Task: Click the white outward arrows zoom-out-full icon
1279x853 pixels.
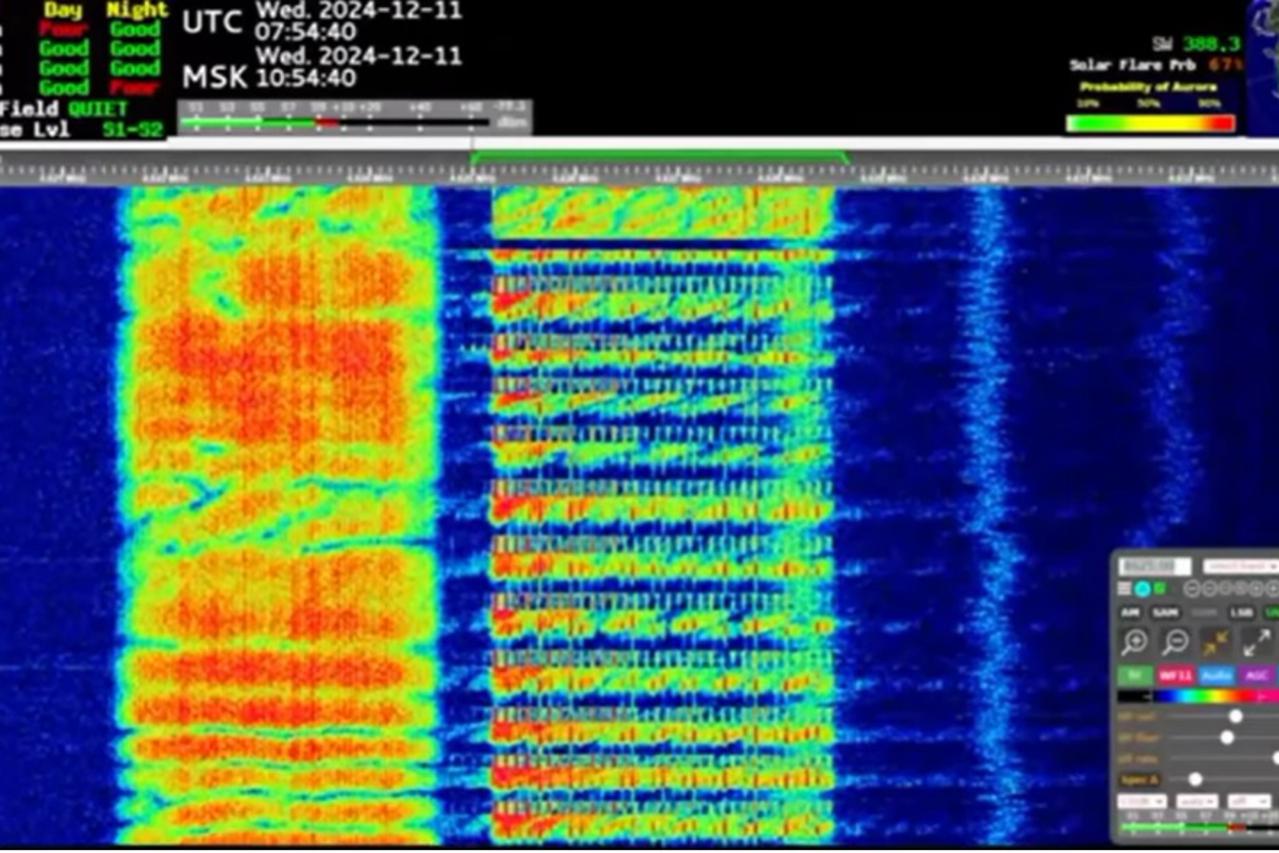Action: (1257, 643)
